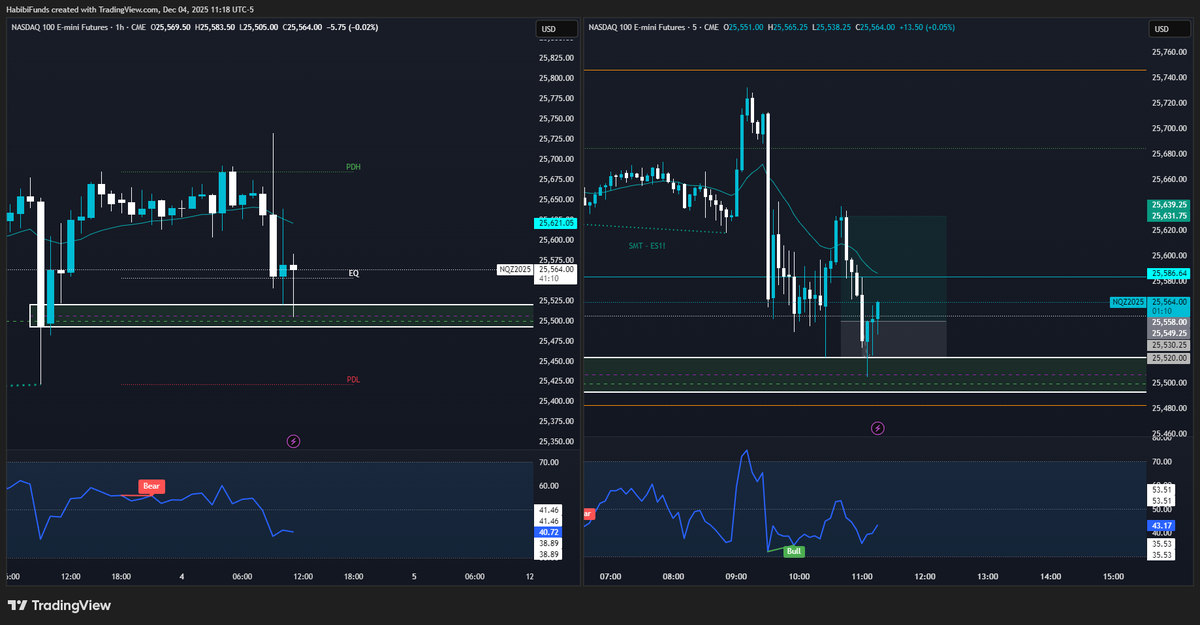
Task: Click the 25,558.00 price label
Action: tap(1169, 323)
